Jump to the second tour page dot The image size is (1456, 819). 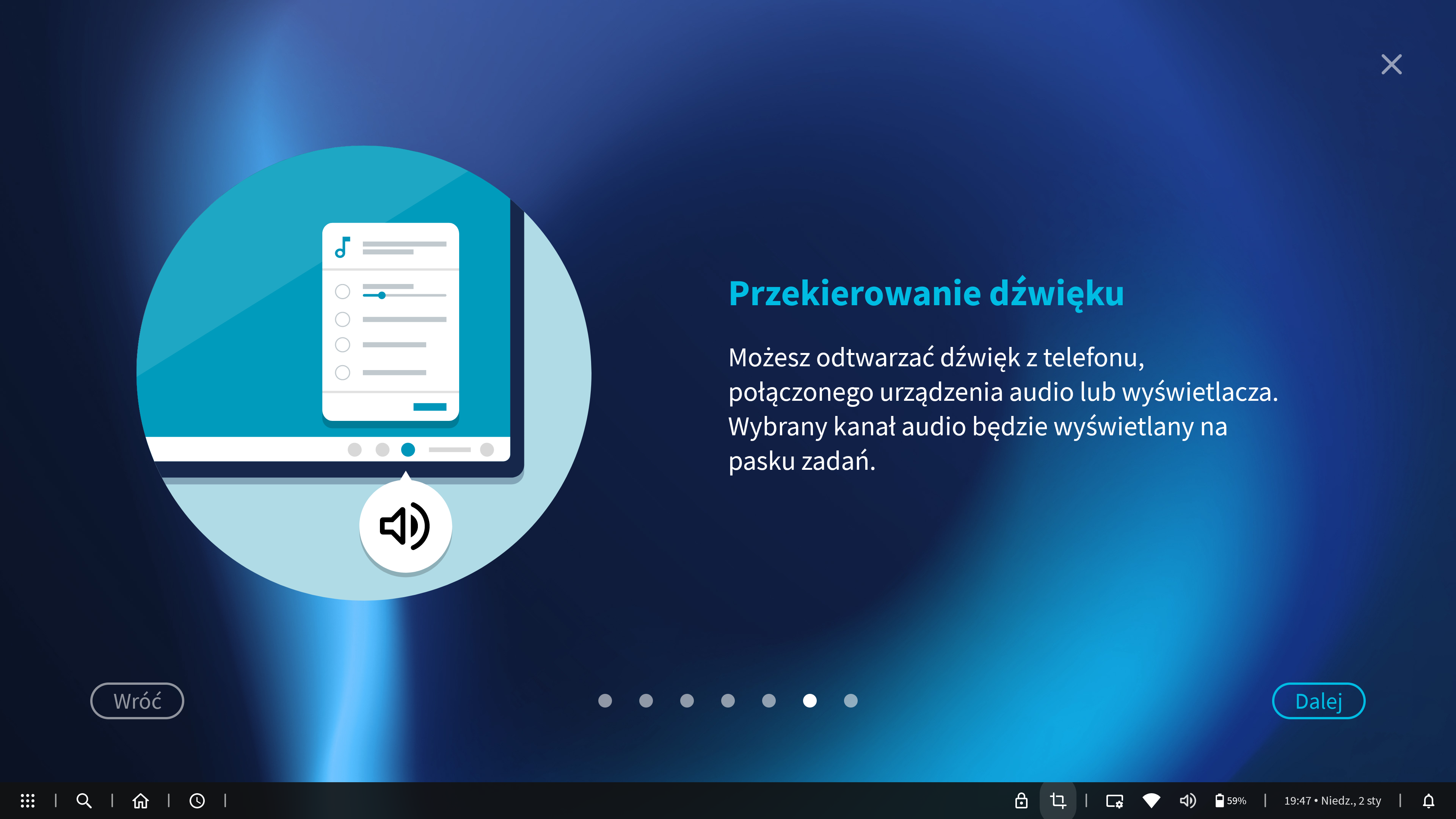tap(646, 701)
